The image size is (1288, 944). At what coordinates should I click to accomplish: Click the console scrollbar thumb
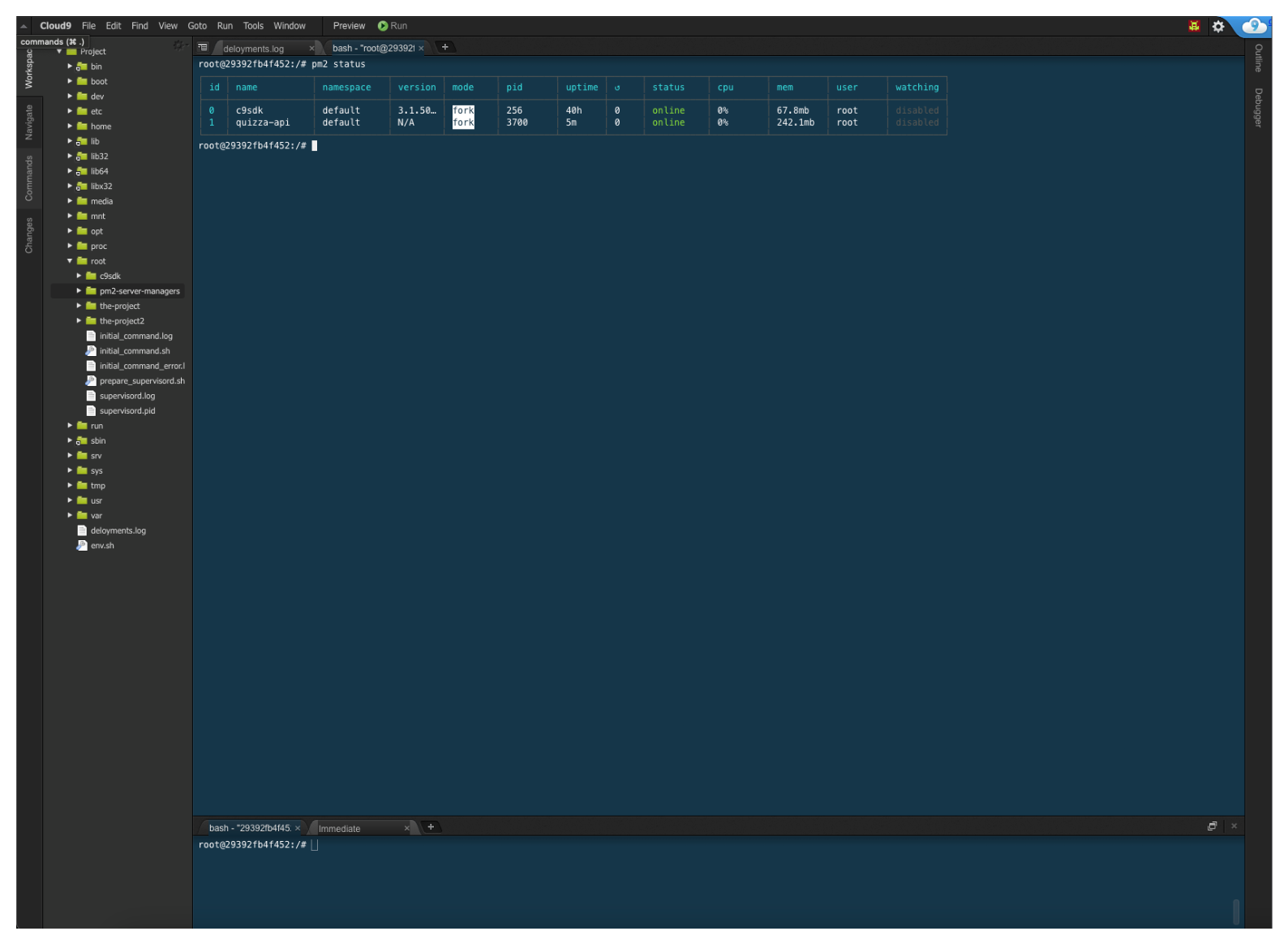tap(1236, 912)
